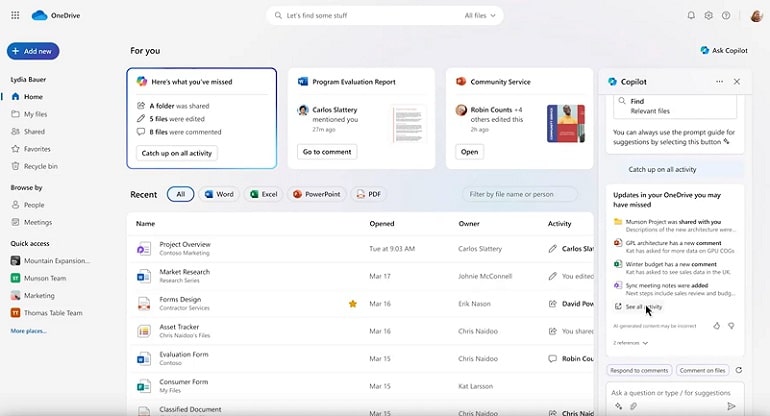Click the More places link

(x=28, y=331)
